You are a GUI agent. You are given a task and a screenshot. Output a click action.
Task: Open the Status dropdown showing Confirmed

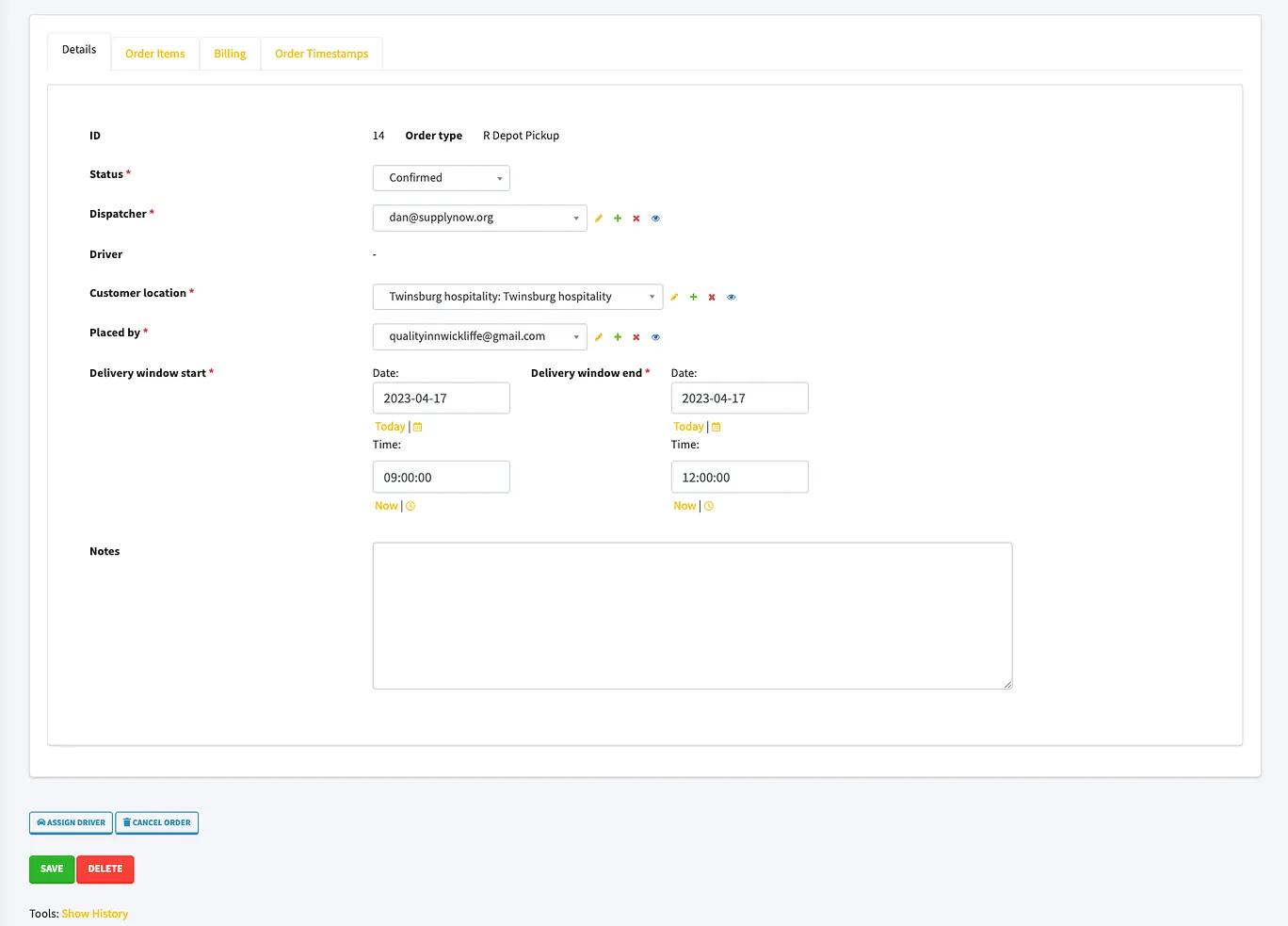(x=442, y=178)
